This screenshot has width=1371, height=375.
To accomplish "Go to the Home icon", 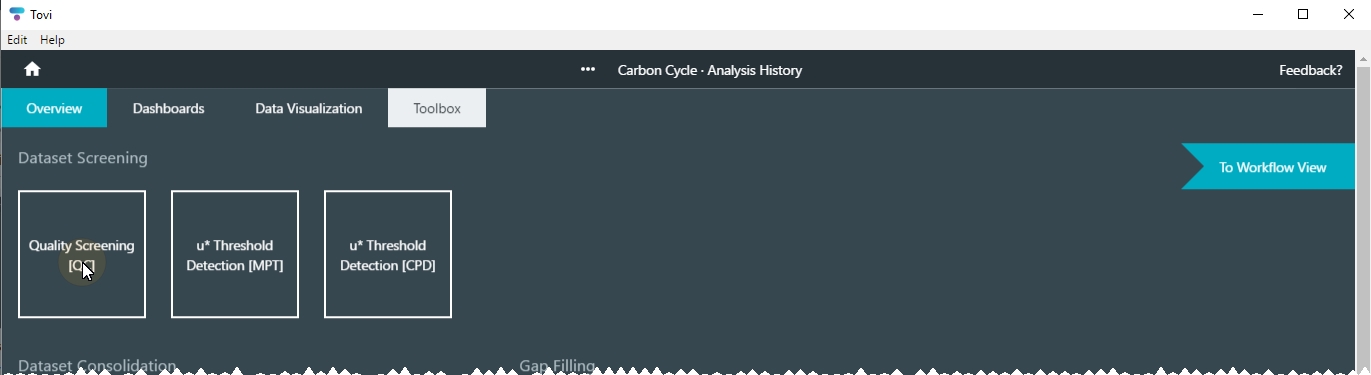I will (32, 69).
